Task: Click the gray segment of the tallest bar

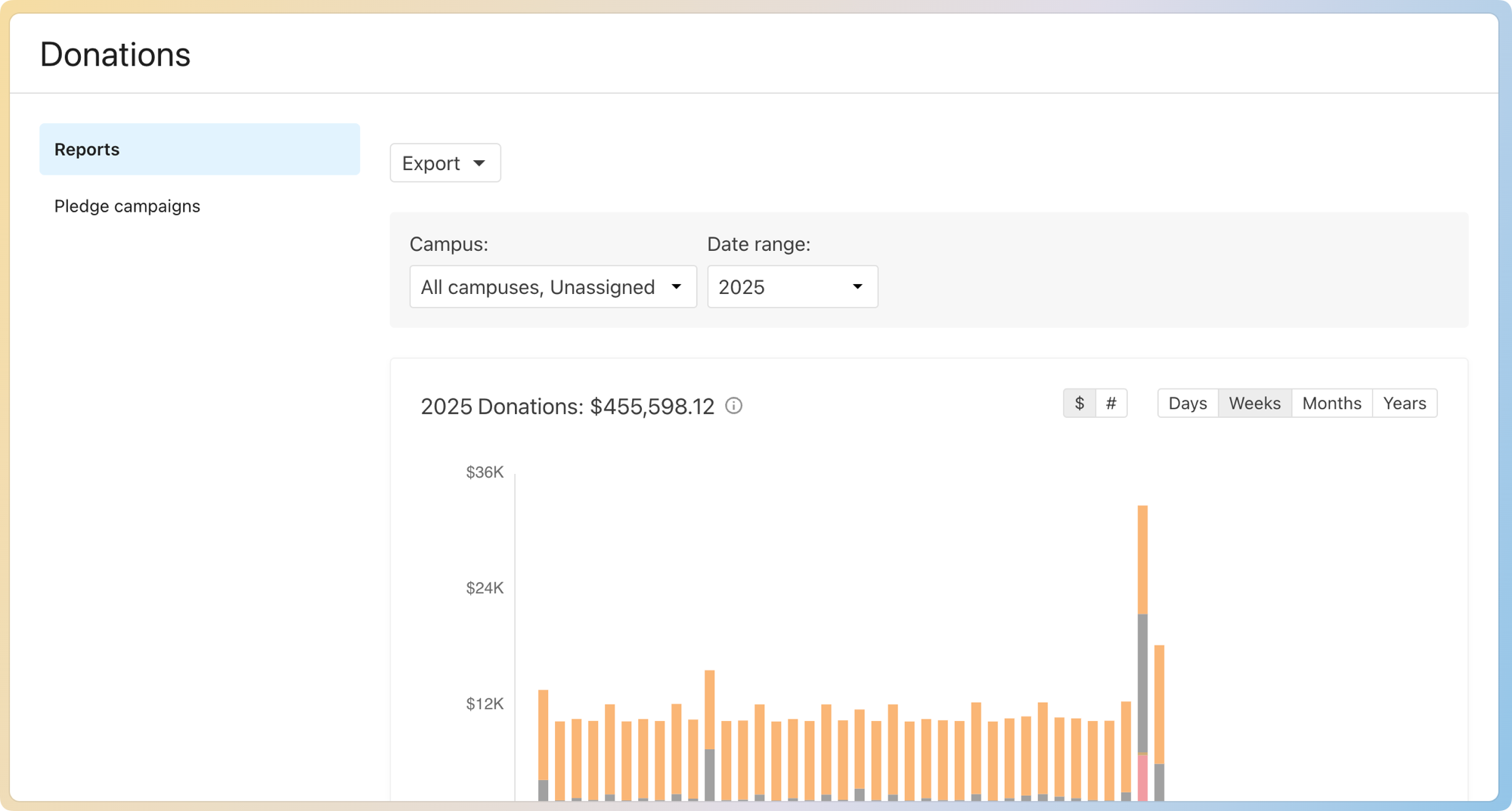Action: pyautogui.click(x=1142, y=684)
